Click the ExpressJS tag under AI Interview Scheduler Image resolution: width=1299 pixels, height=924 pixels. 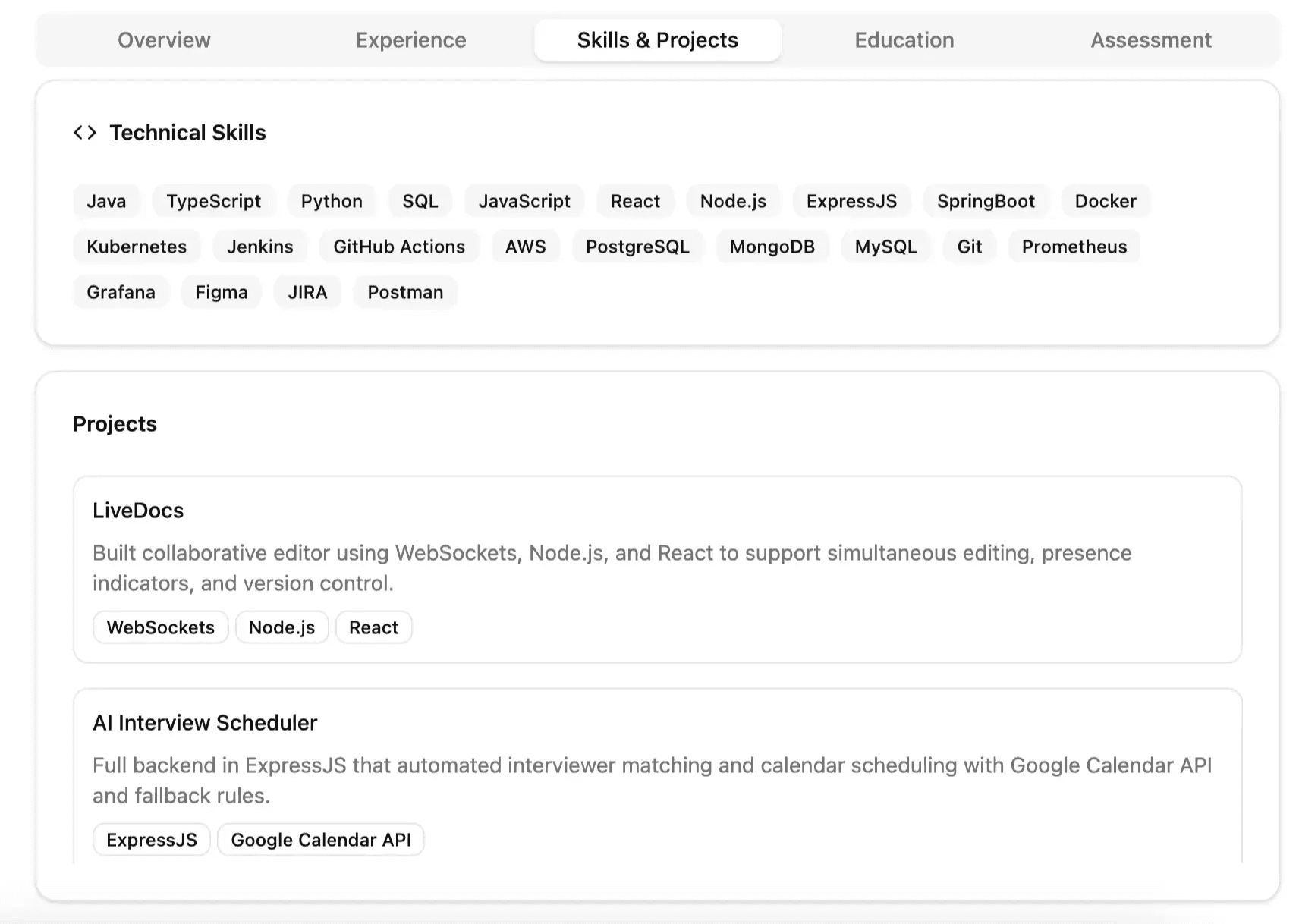pyautogui.click(x=151, y=840)
